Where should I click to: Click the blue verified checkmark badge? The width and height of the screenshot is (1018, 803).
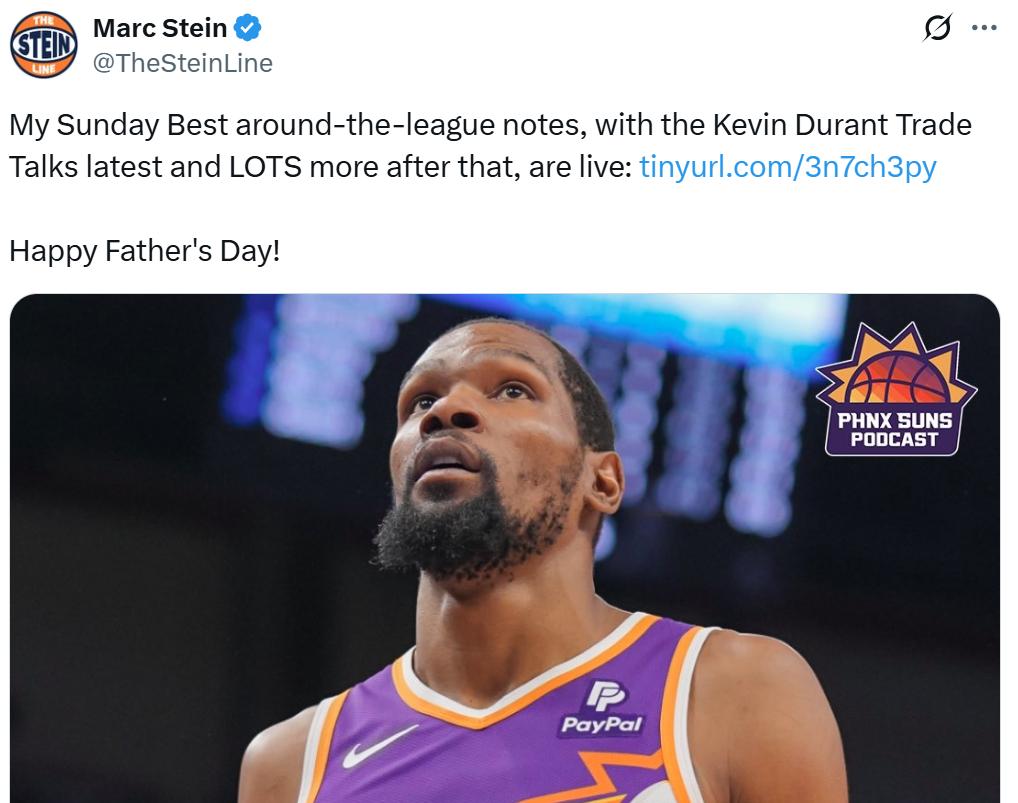click(x=247, y=28)
